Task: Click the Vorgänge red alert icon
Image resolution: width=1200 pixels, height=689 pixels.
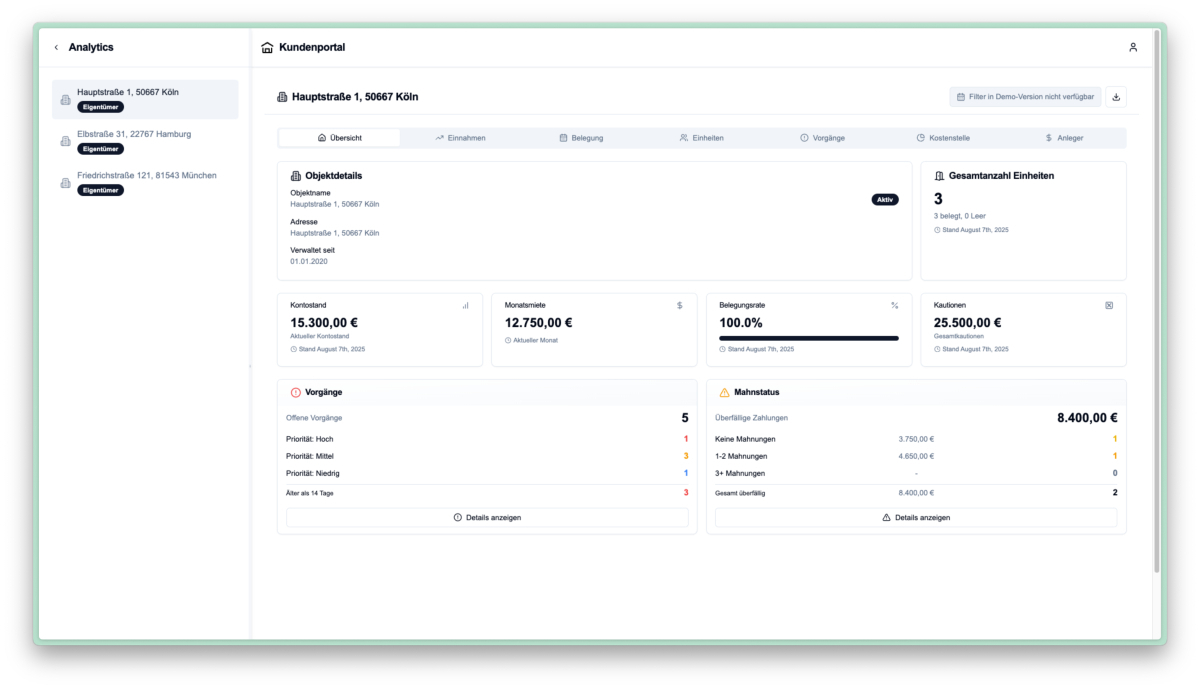Action: pos(295,393)
